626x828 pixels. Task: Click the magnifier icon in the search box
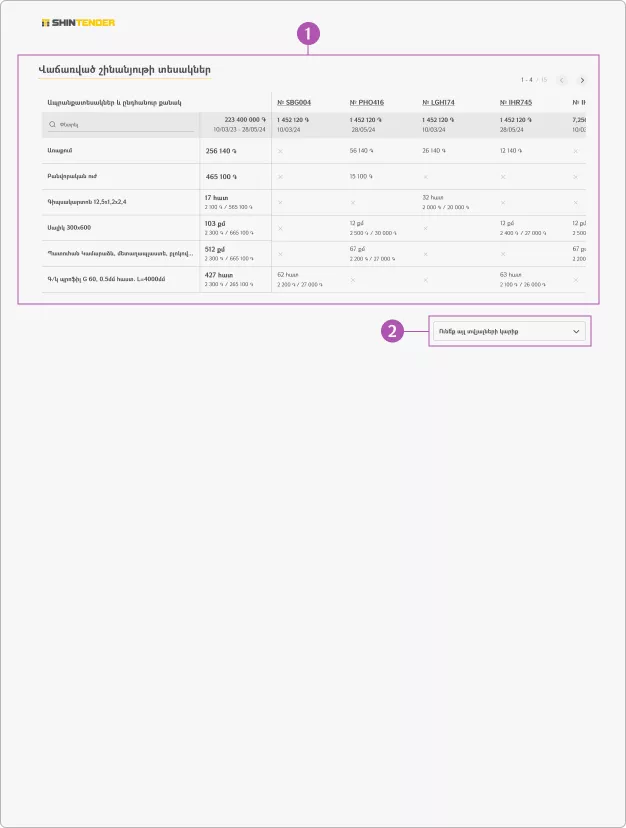click(53, 124)
